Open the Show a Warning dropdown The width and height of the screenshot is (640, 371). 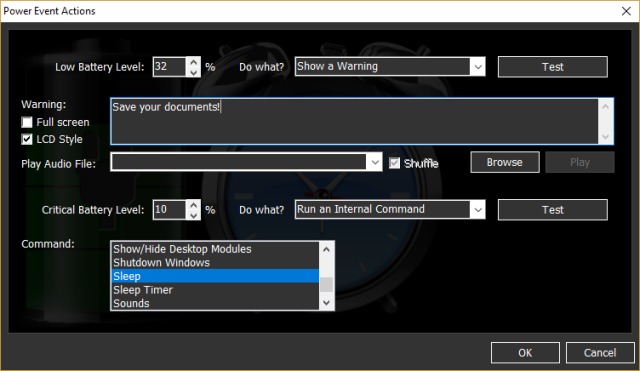[478, 67]
